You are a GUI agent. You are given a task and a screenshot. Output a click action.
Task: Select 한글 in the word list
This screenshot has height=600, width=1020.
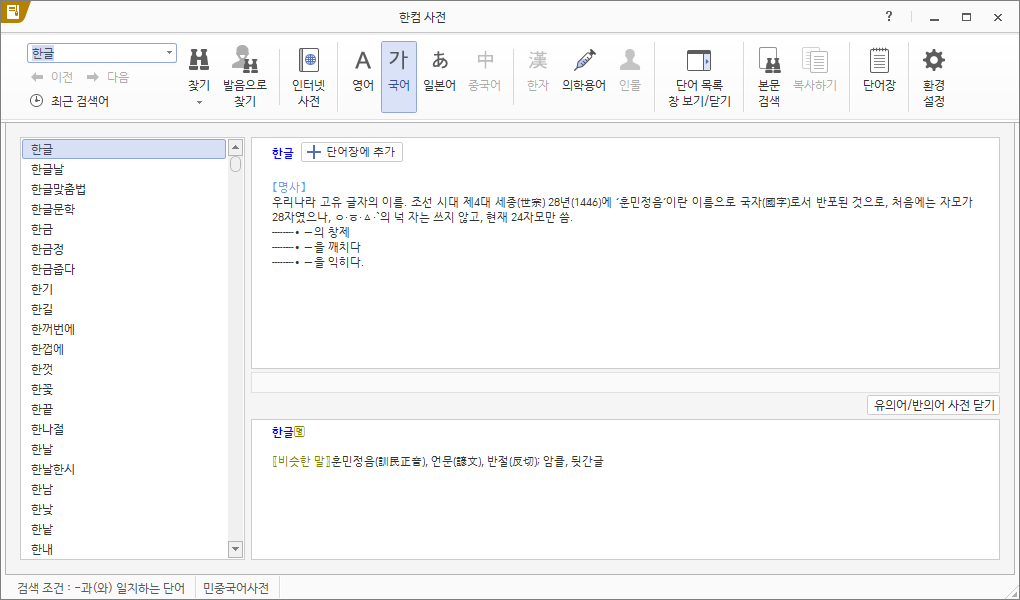124,149
